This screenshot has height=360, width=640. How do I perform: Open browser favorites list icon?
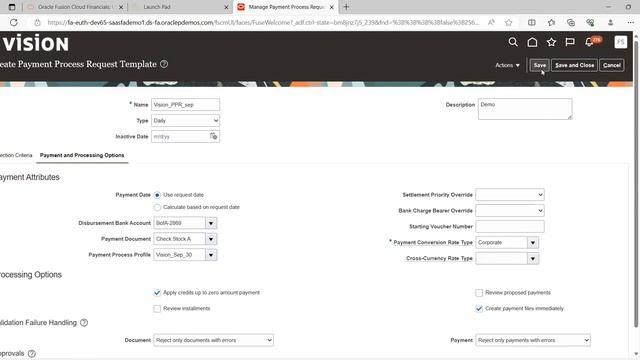coord(551,22)
